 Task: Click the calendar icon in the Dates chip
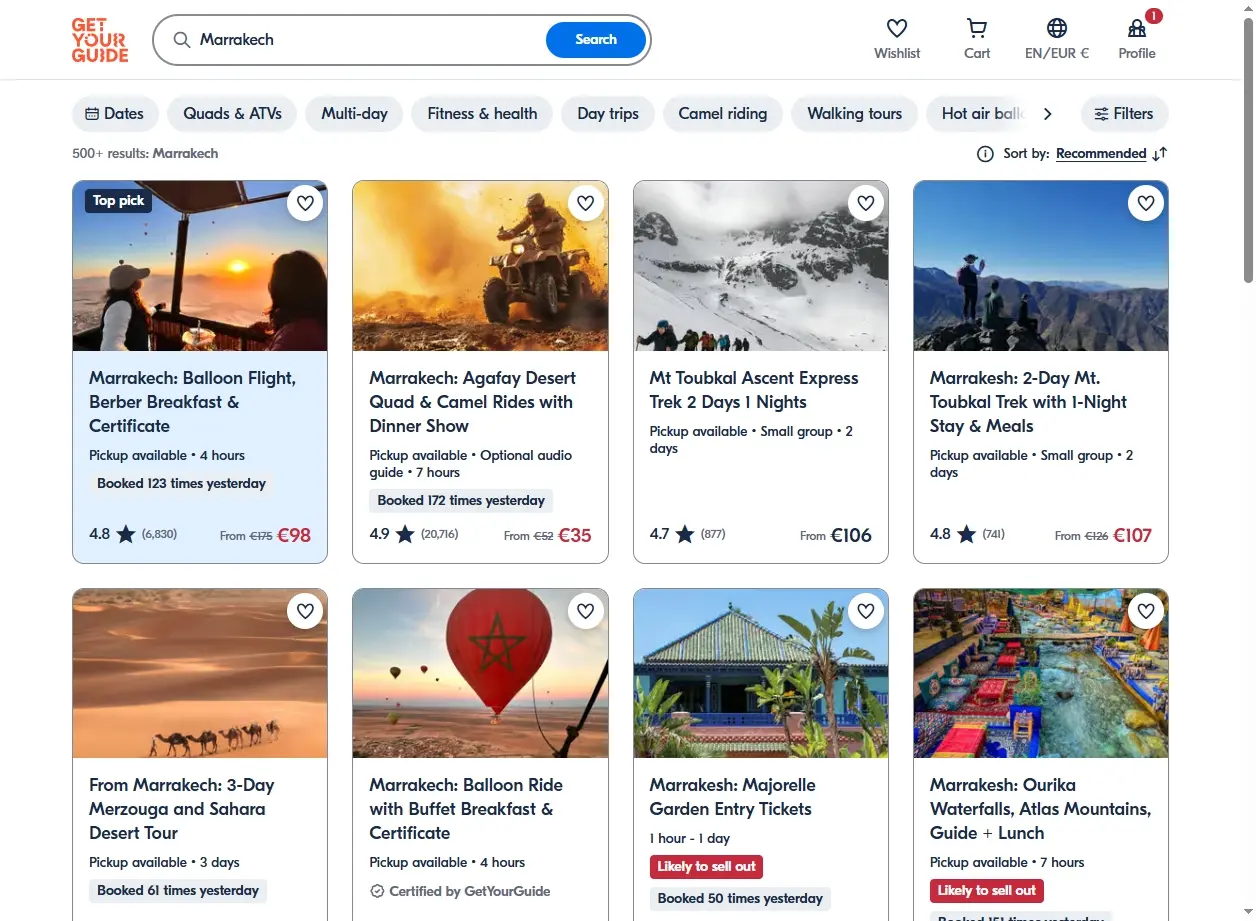(92, 114)
